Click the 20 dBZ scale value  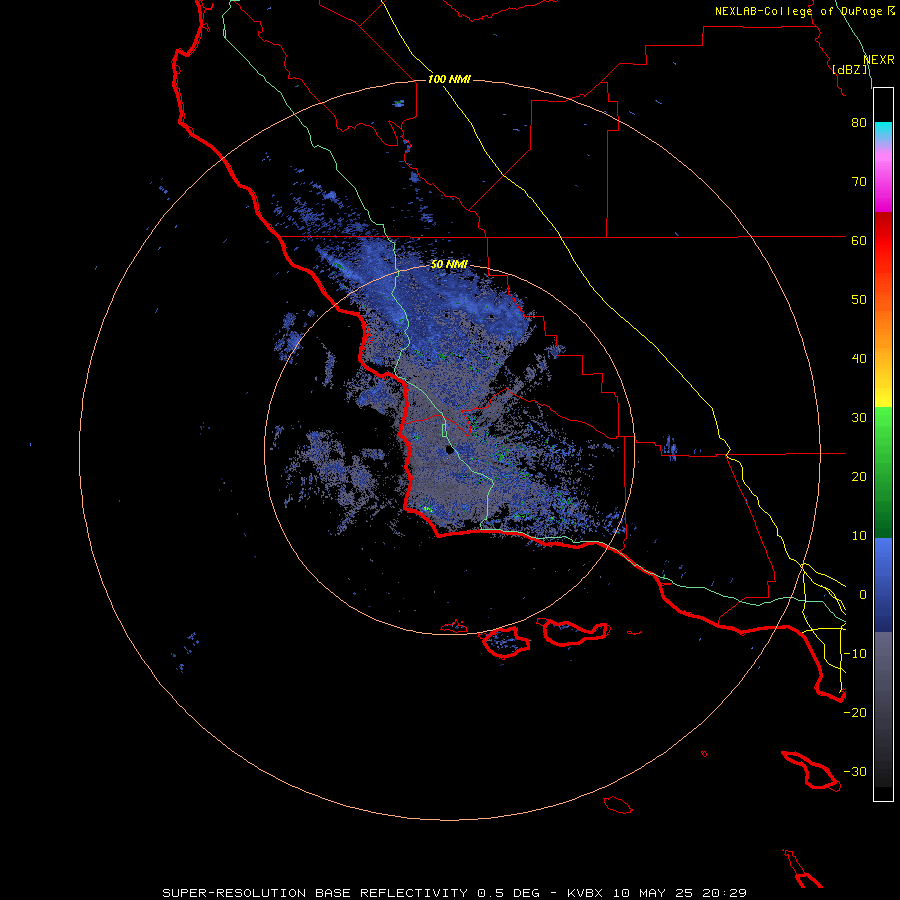tap(859, 477)
